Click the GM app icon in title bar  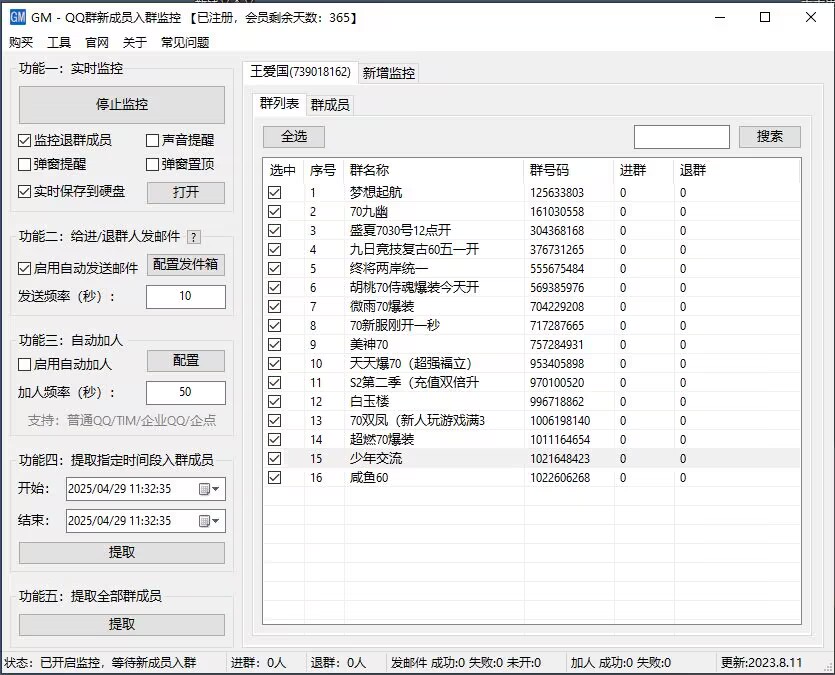click(x=17, y=17)
